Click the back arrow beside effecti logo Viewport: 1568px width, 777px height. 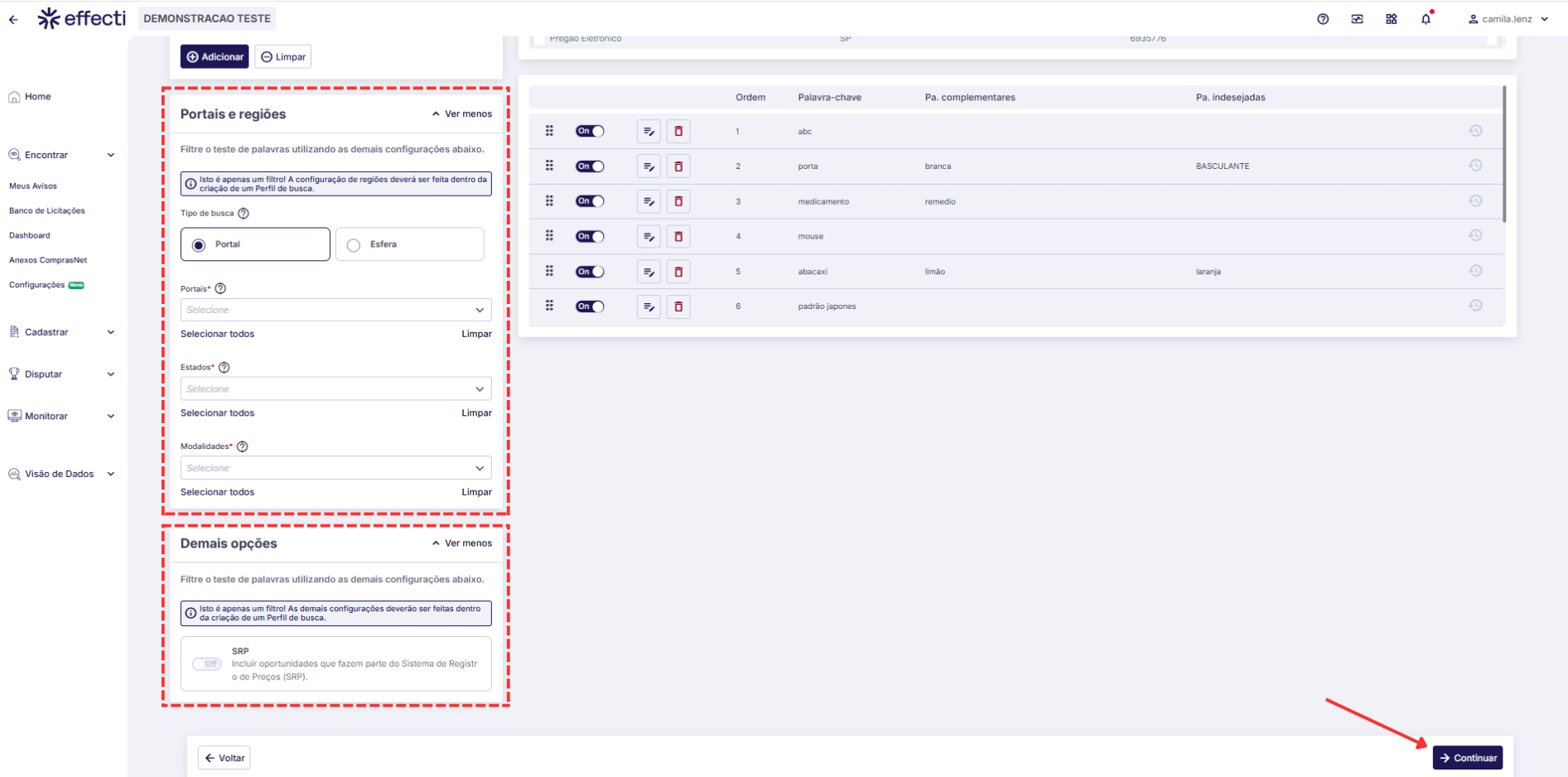(13, 19)
